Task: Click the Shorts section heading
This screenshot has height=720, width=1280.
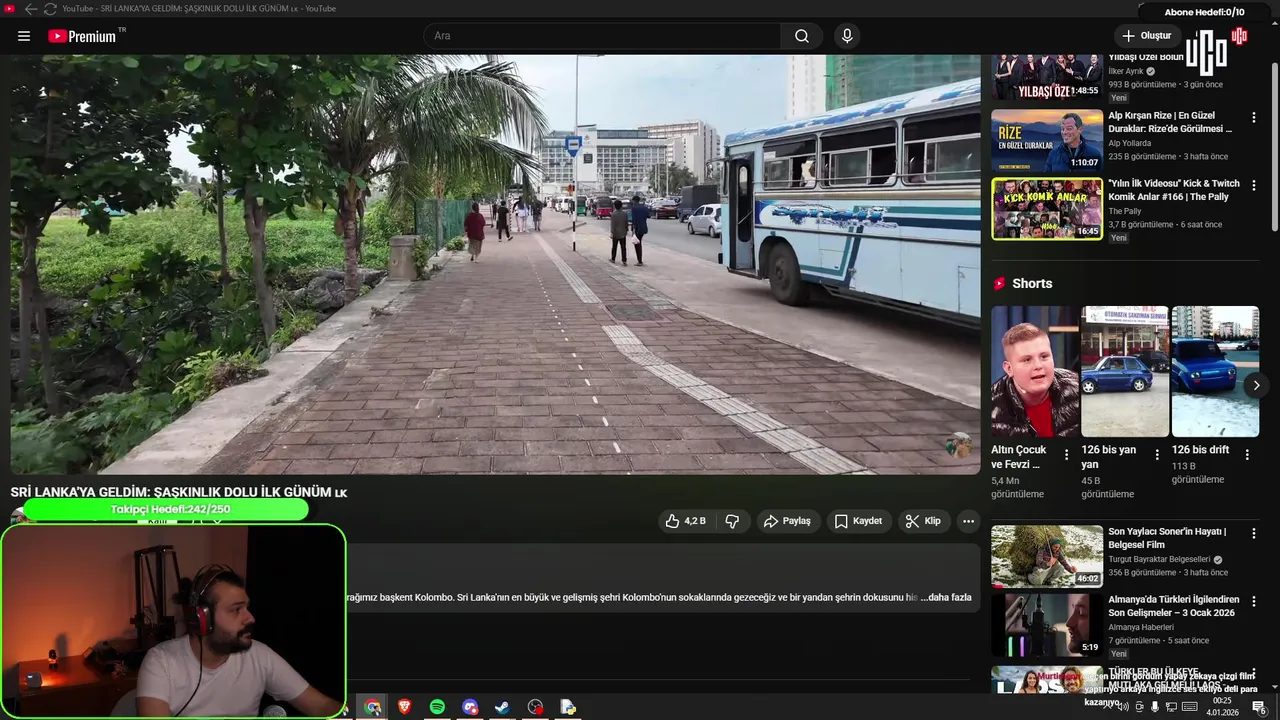Action: click(x=1032, y=283)
